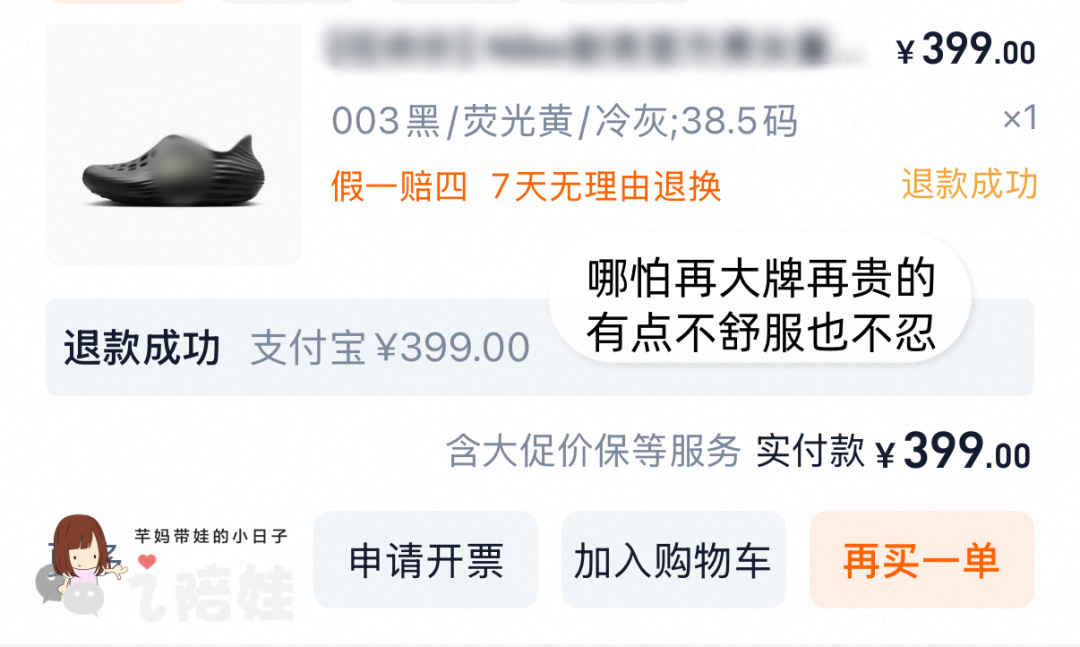1080x647 pixels.
Task: Tap the ¥399.00 item price at the top
Action: [x=966, y=50]
